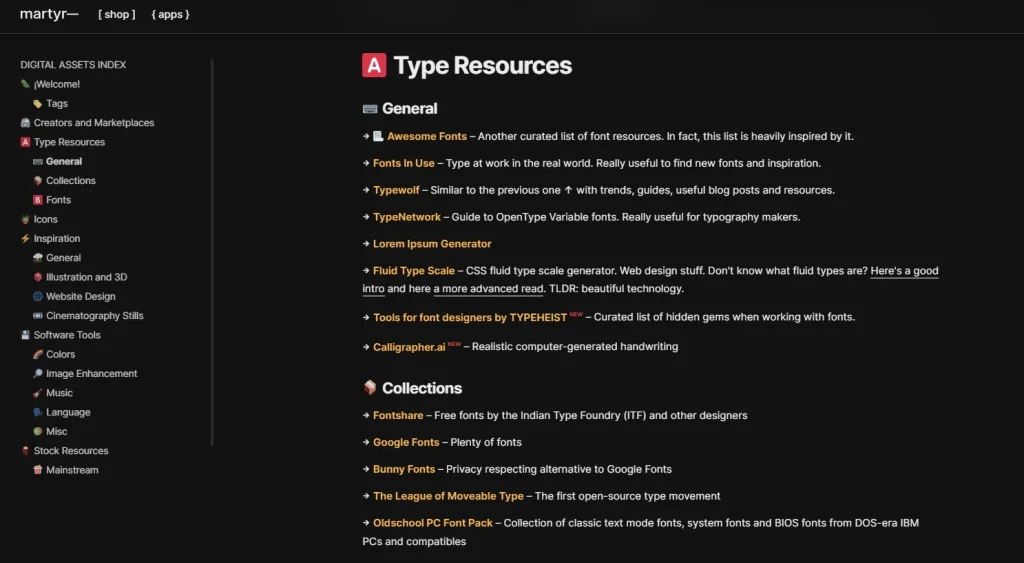Click the DIGITAL ASSETS INDEX sidebar title
Viewport: 1024px width, 563px height.
click(x=73, y=65)
